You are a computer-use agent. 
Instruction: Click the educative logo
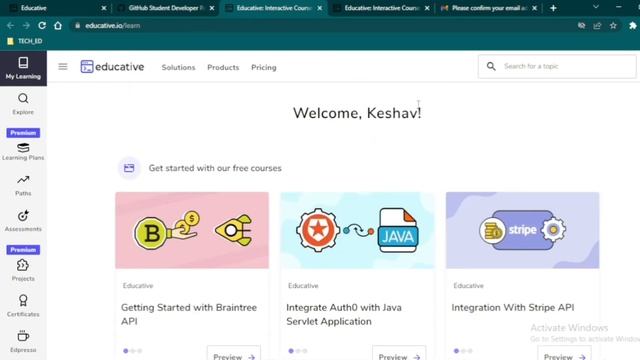point(112,67)
